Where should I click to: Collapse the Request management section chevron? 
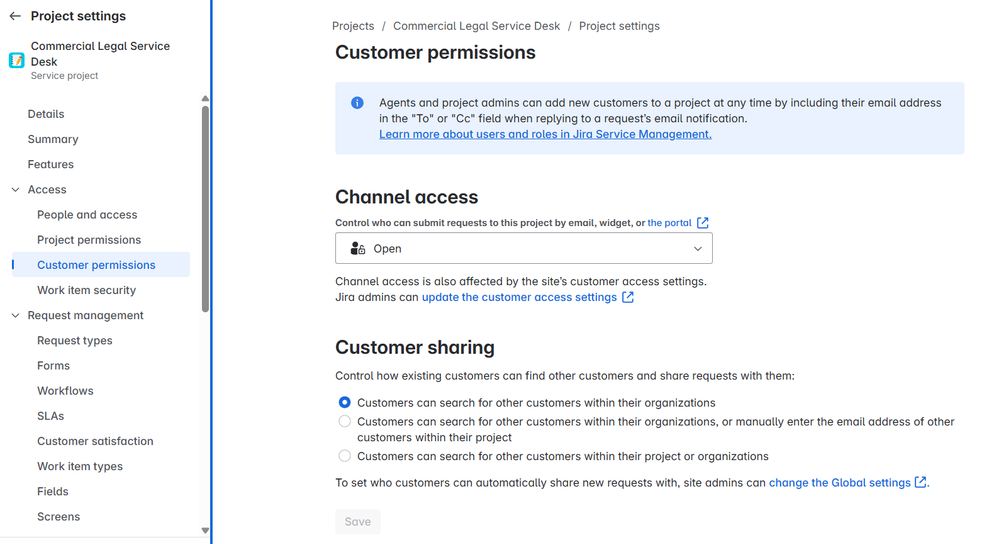click(x=16, y=315)
